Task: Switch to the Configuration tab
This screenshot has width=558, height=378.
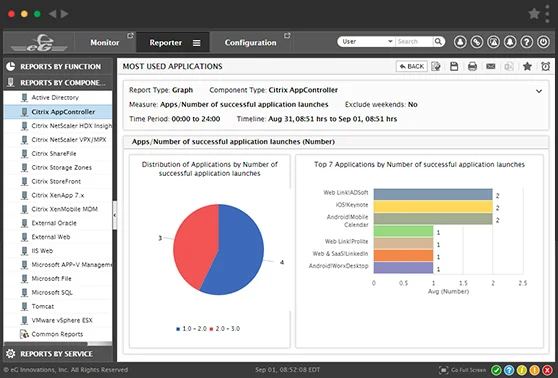Action: 251,42
